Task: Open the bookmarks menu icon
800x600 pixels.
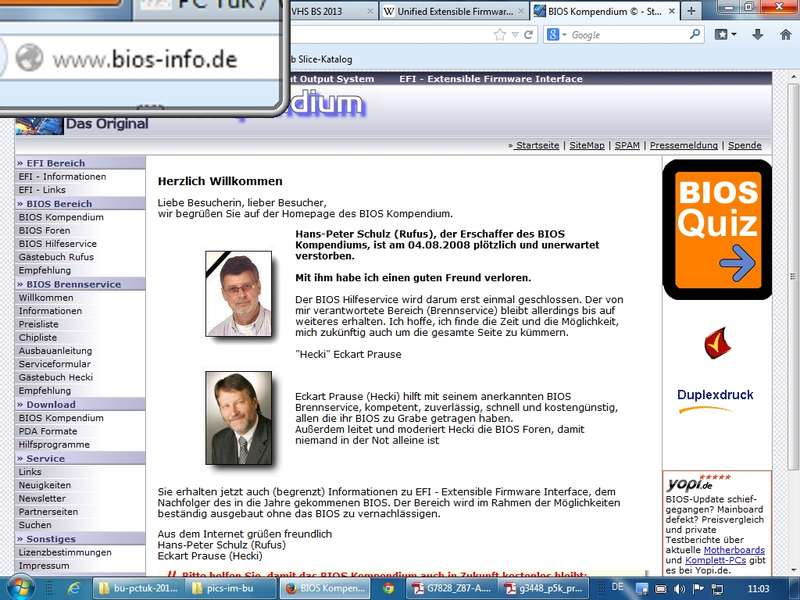Action: coord(725,34)
